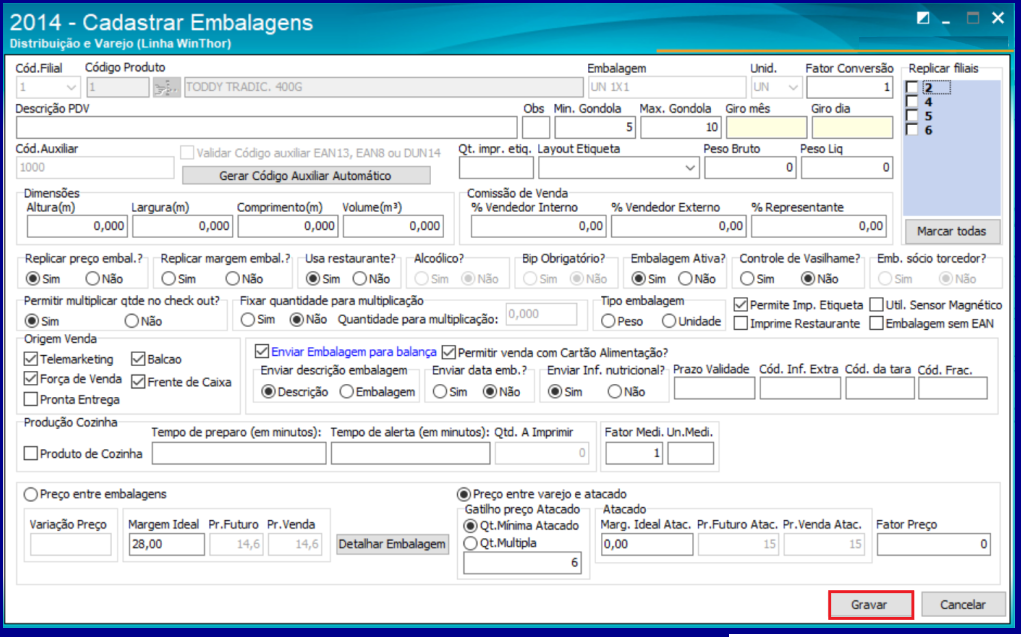The image size is (1021, 637).
Task: Click the Qt. impr. etiq. field
Action: click(496, 168)
